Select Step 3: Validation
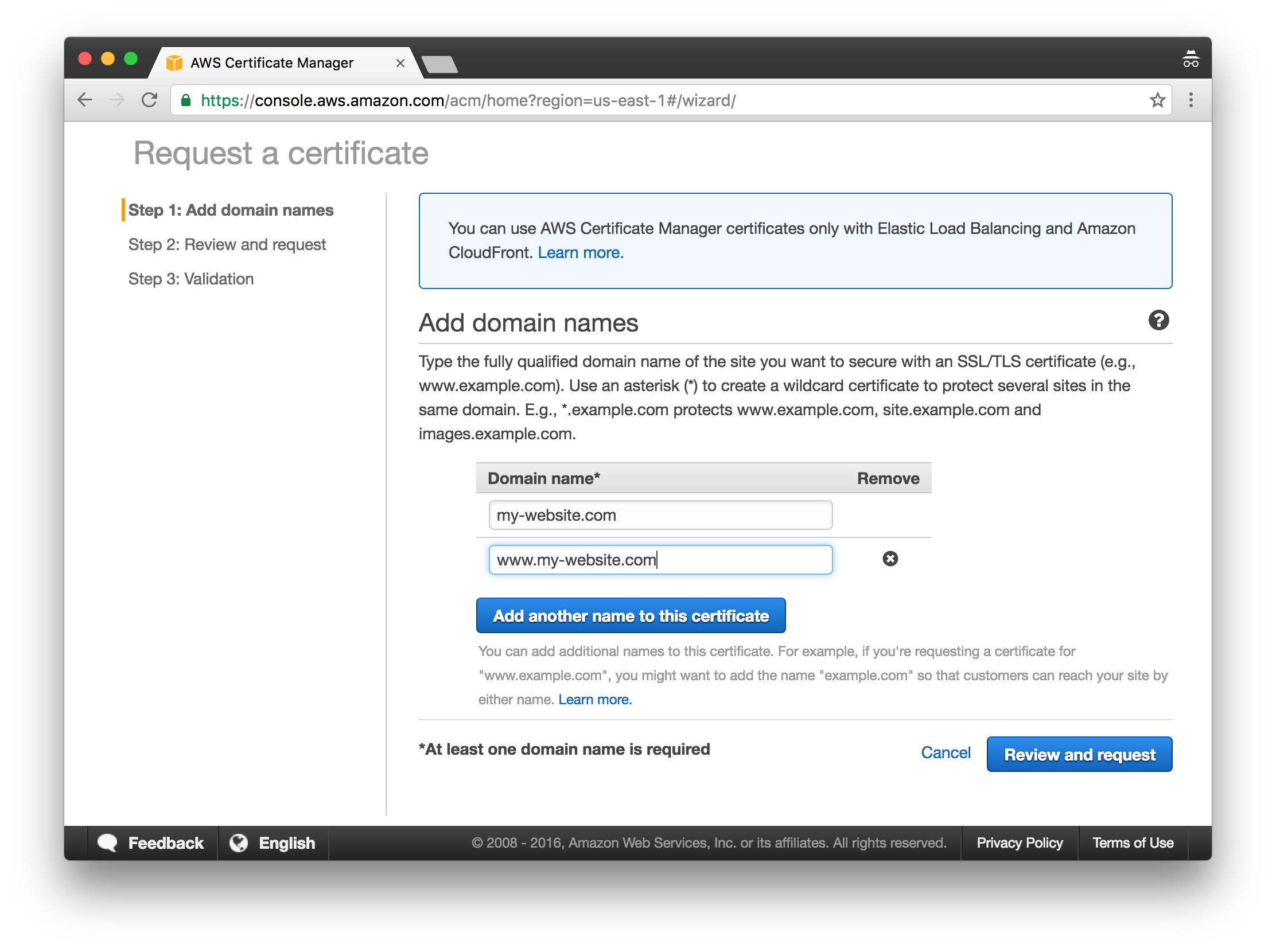 click(x=190, y=278)
